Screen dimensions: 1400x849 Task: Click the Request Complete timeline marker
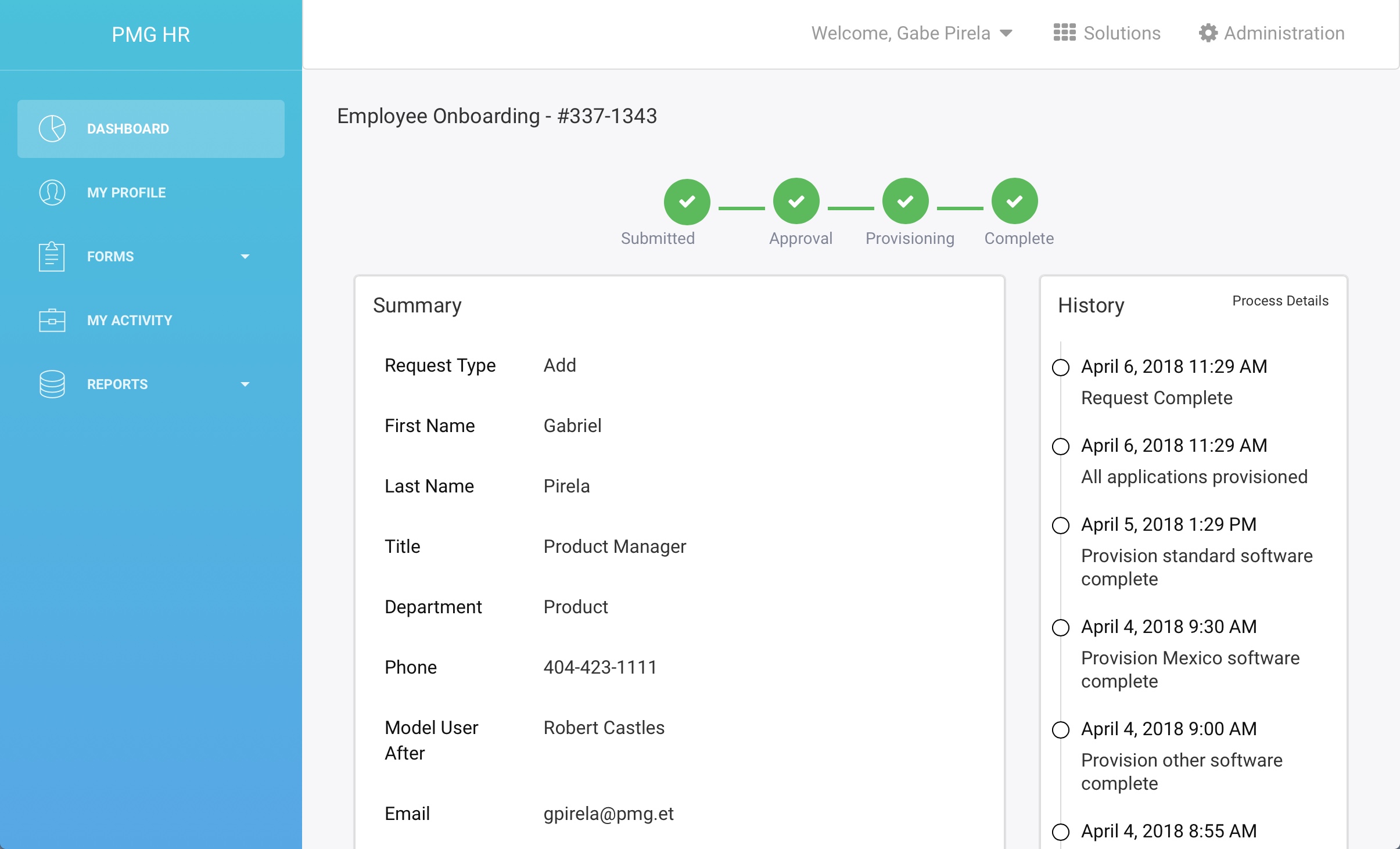point(1061,367)
